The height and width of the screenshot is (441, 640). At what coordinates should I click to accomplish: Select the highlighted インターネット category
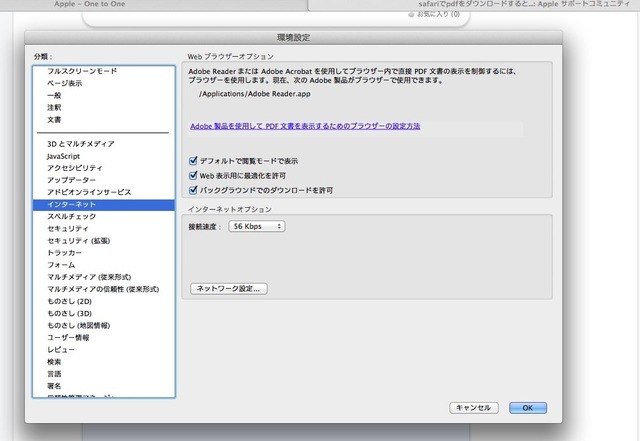coord(104,204)
